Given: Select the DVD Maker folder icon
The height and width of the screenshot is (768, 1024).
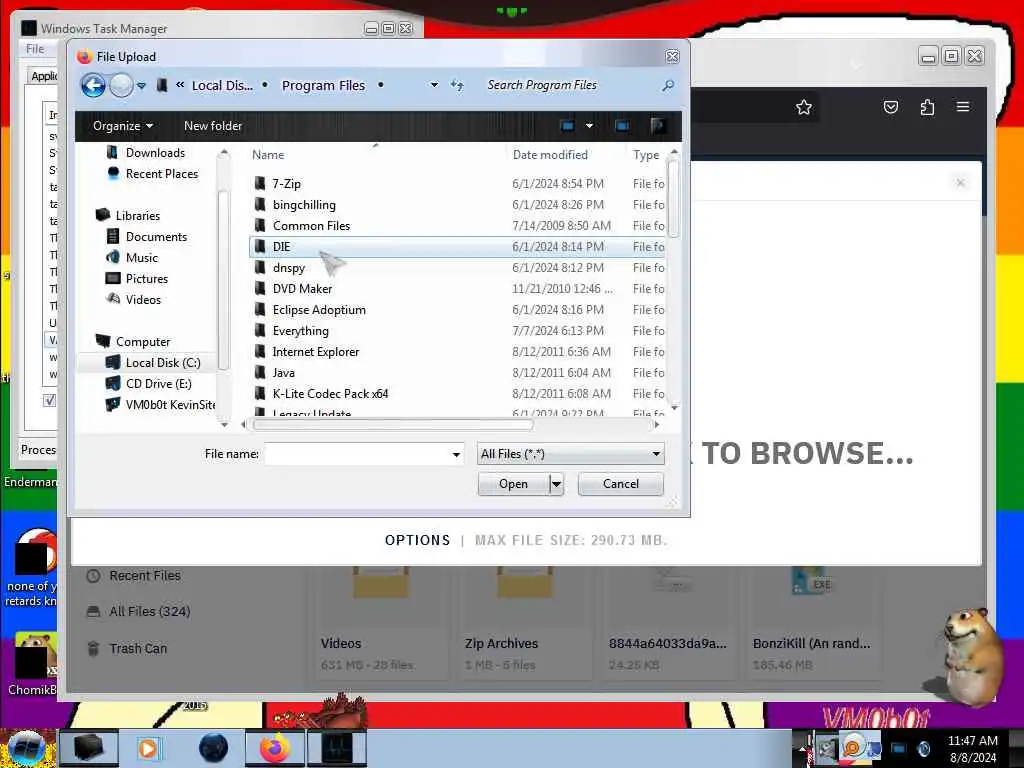Looking at the screenshot, I should tap(260, 289).
